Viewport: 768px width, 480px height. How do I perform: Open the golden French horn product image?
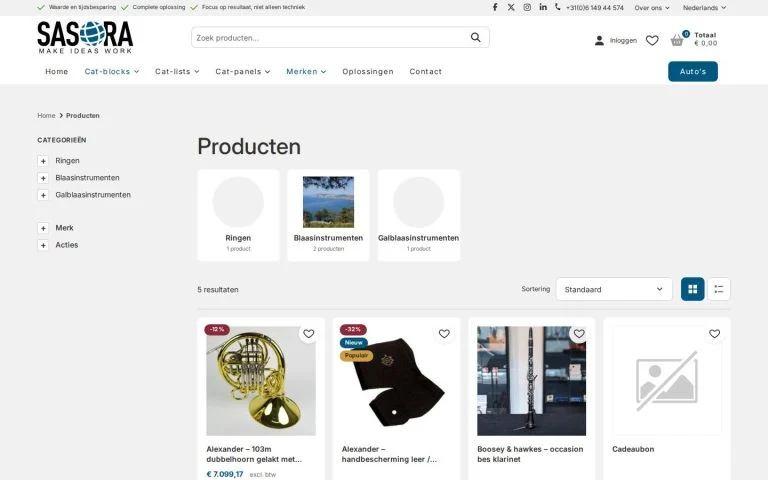tap(261, 381)
